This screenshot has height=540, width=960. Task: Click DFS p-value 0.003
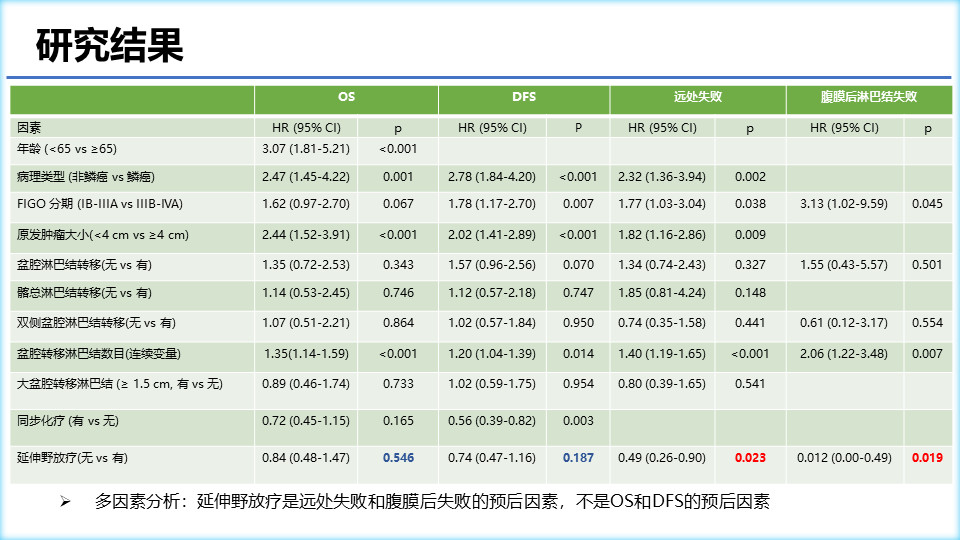pyautogui.click(x=579, y=421)
